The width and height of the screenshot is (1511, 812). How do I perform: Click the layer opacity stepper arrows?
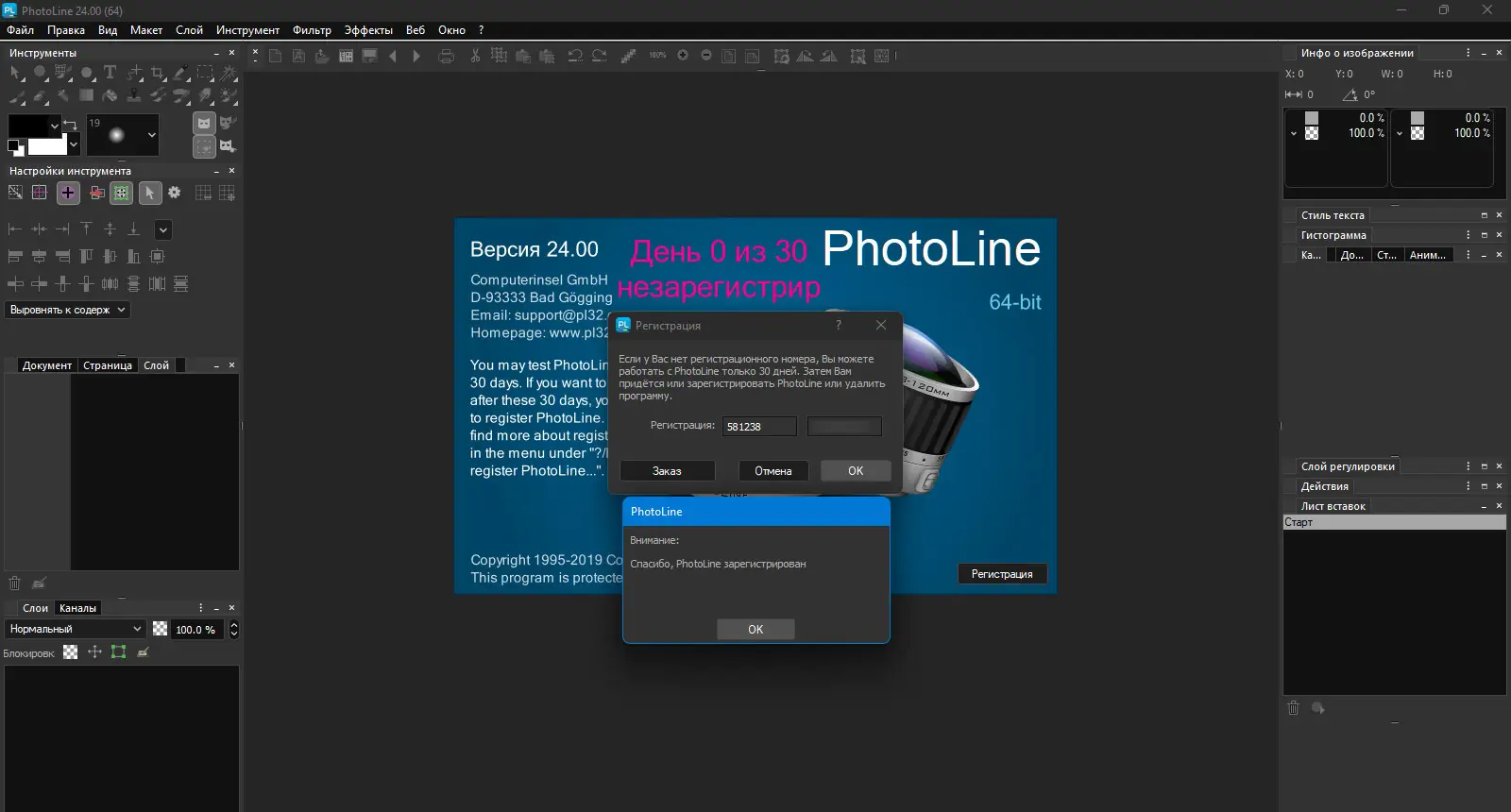coord(234,630)
